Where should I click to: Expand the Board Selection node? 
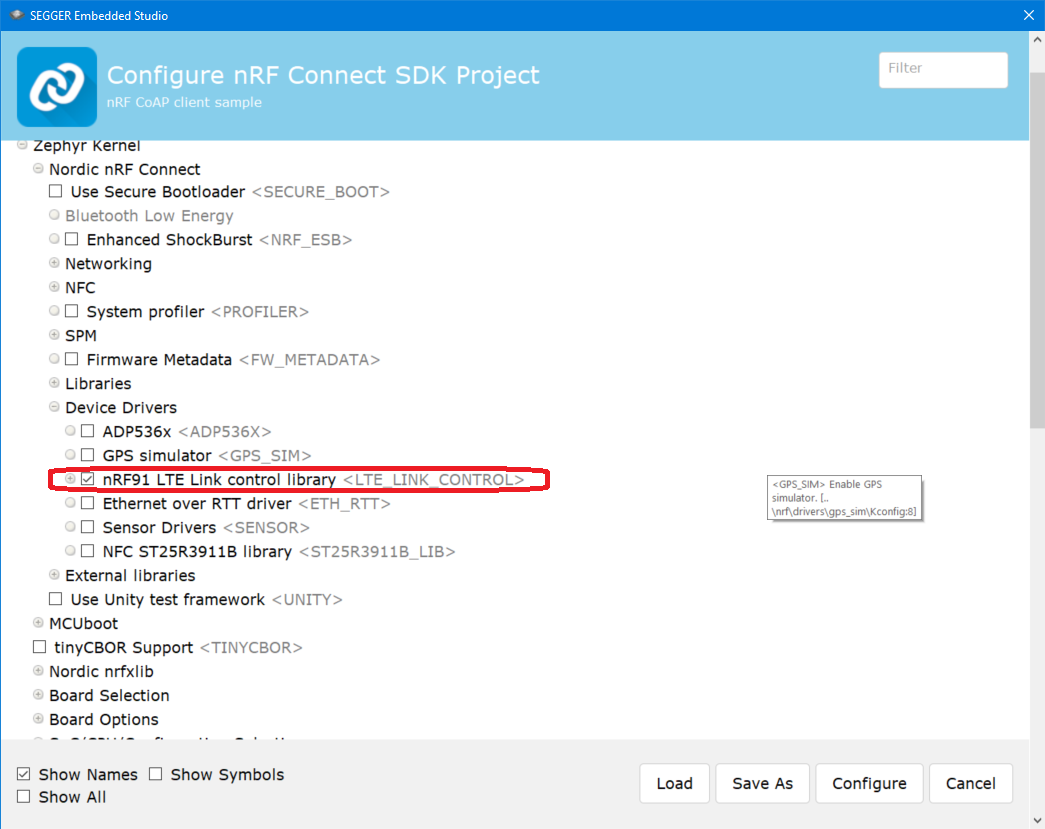(x=39, y=695)
